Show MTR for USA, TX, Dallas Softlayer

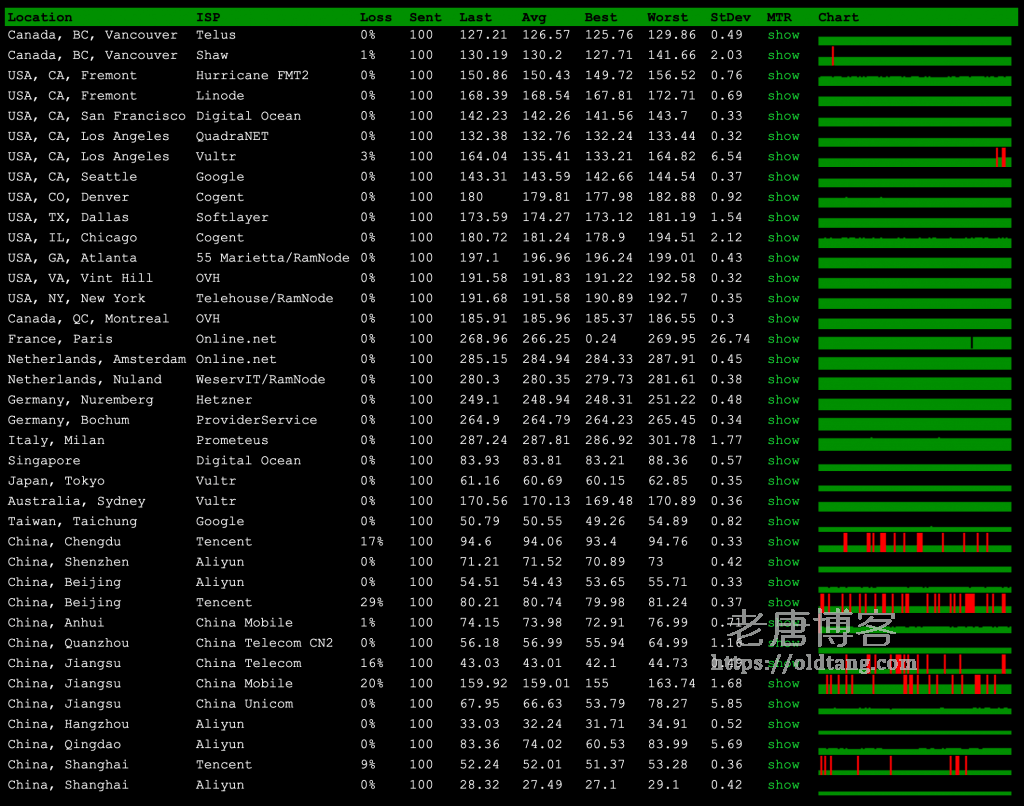coord(783,217)
